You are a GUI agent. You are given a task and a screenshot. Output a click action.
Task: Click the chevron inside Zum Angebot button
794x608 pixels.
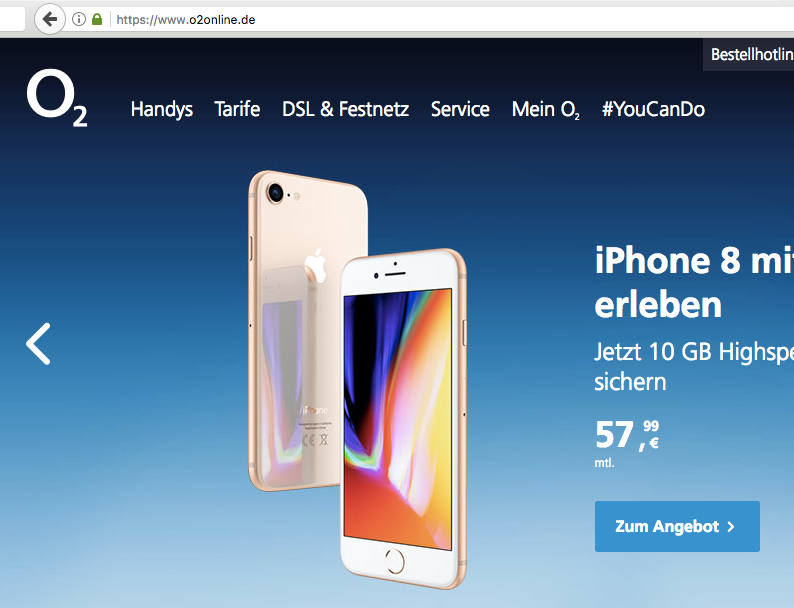pyautogui.click(x=731, y=527)
